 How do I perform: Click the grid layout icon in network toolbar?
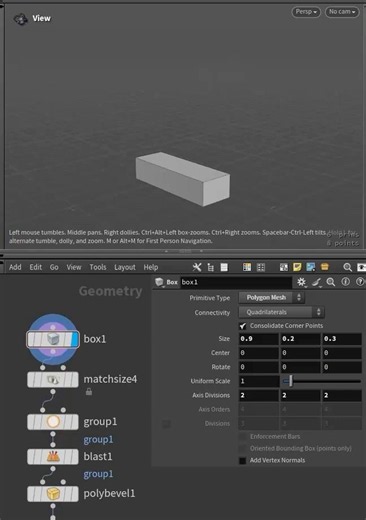click(x=261, y=267)
